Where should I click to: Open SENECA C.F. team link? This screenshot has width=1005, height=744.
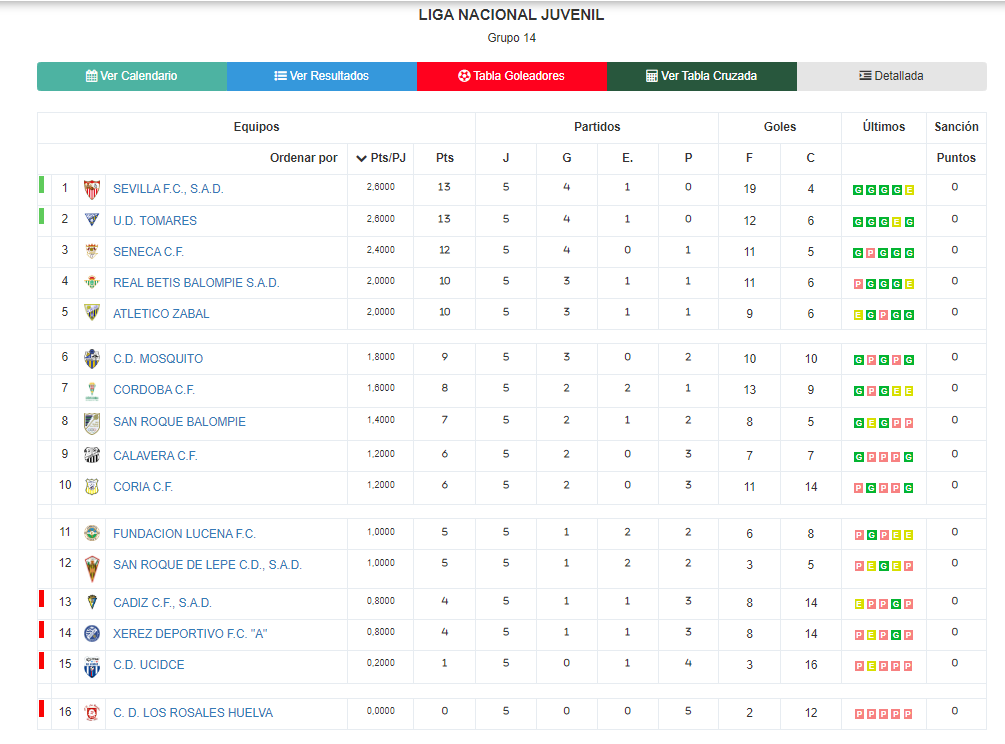coord(149,252)
